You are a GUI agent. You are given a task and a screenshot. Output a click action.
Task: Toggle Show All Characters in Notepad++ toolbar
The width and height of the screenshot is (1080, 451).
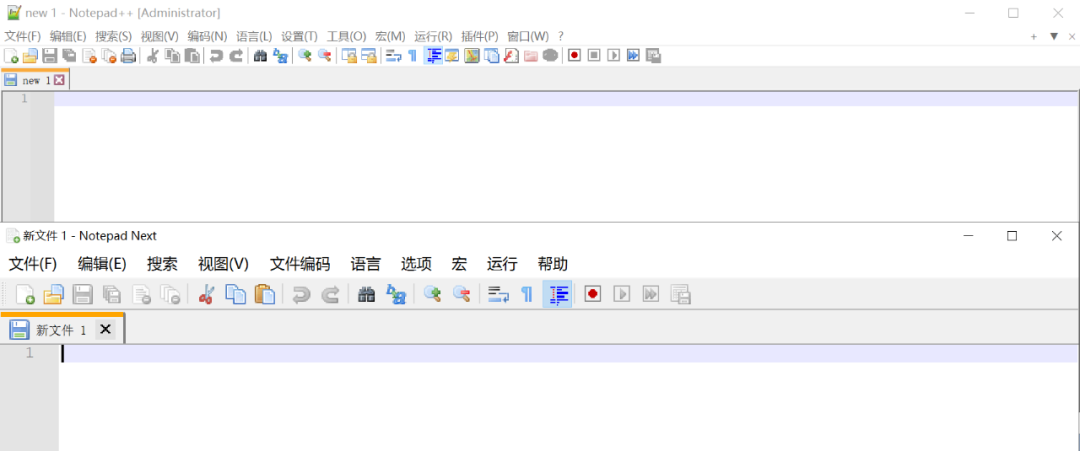[412, 56]
